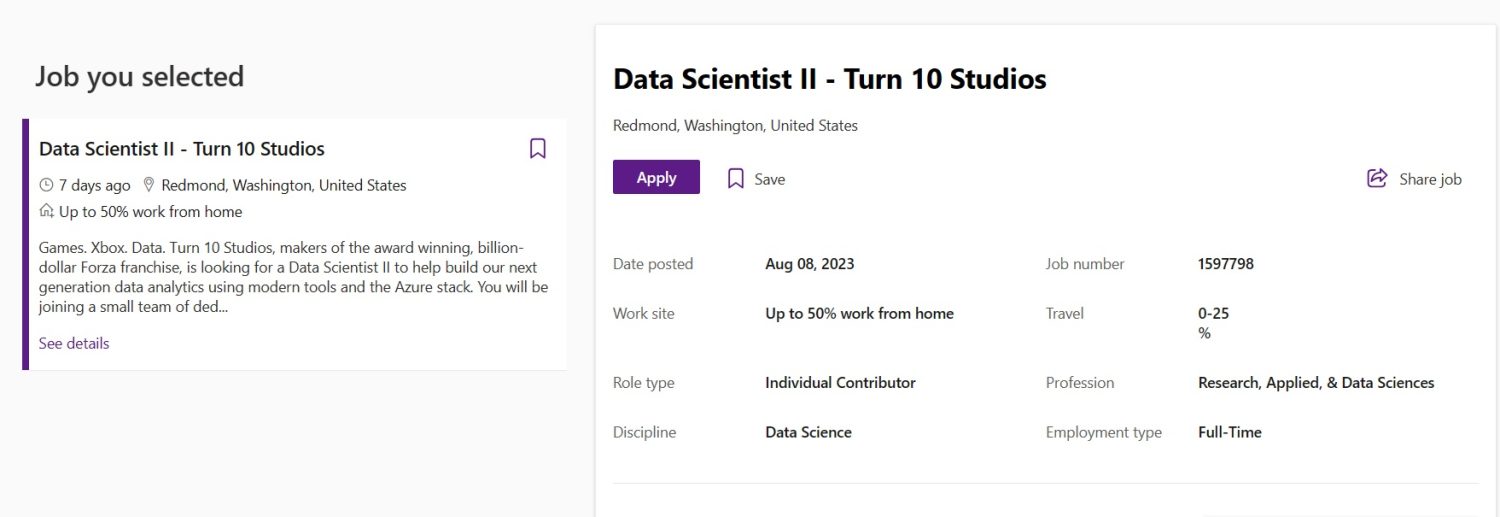Click the Share job arrow icon
Viewport: 1500px width, 517px height.
[1377, 178]
